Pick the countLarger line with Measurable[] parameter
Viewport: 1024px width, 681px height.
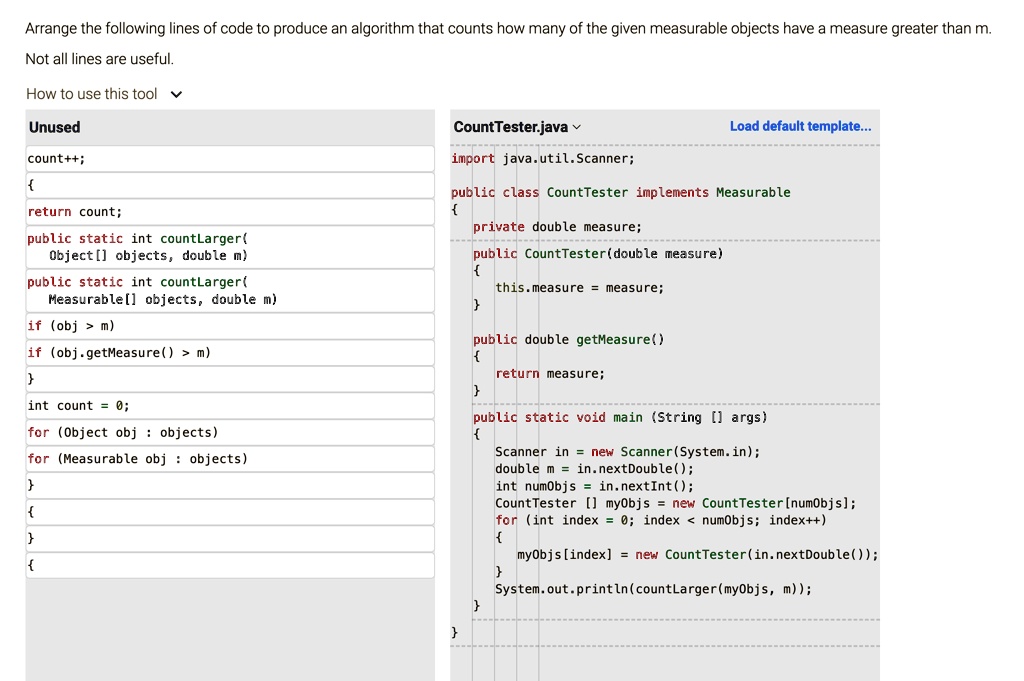[x=150, y=290]
